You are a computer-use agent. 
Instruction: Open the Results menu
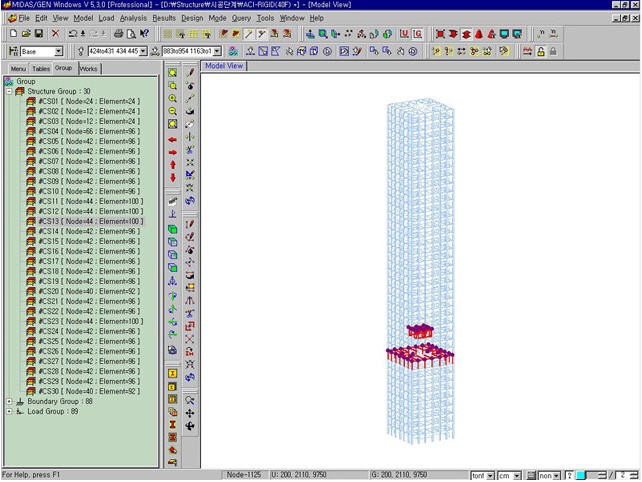click(x=164, y=18)
